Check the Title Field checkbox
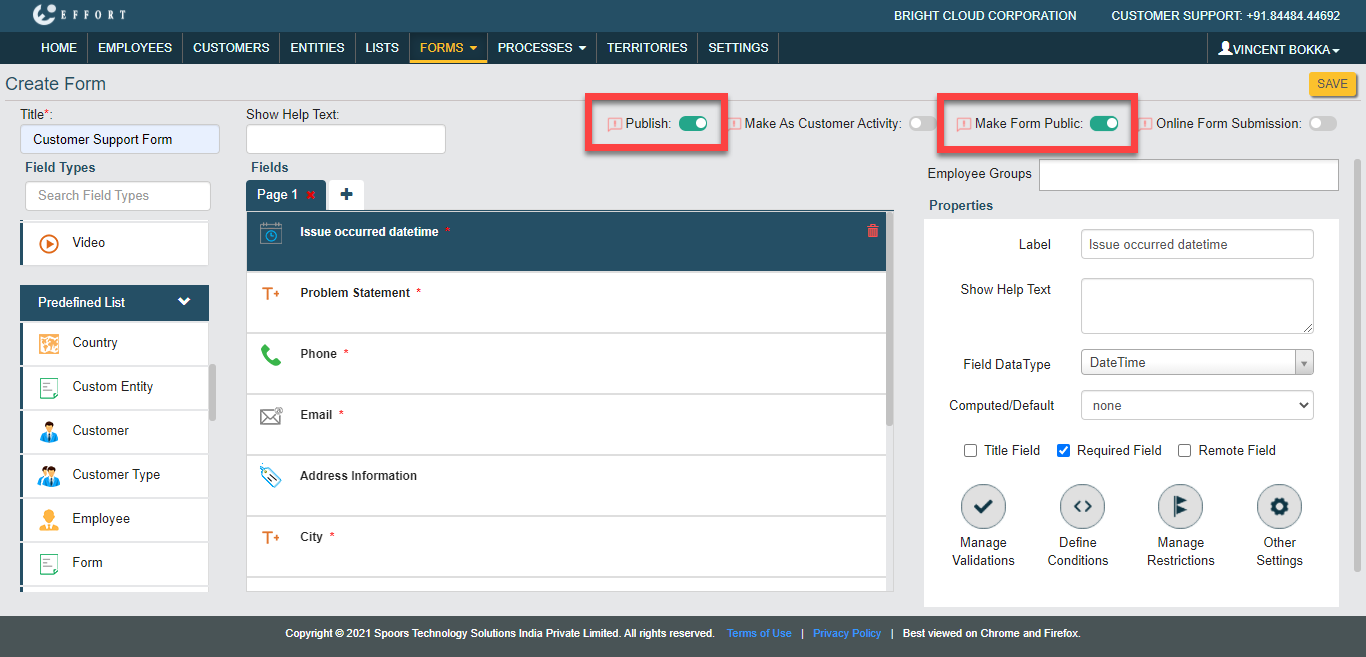Viewport: 1366px width, 657px height. point(970,451)
